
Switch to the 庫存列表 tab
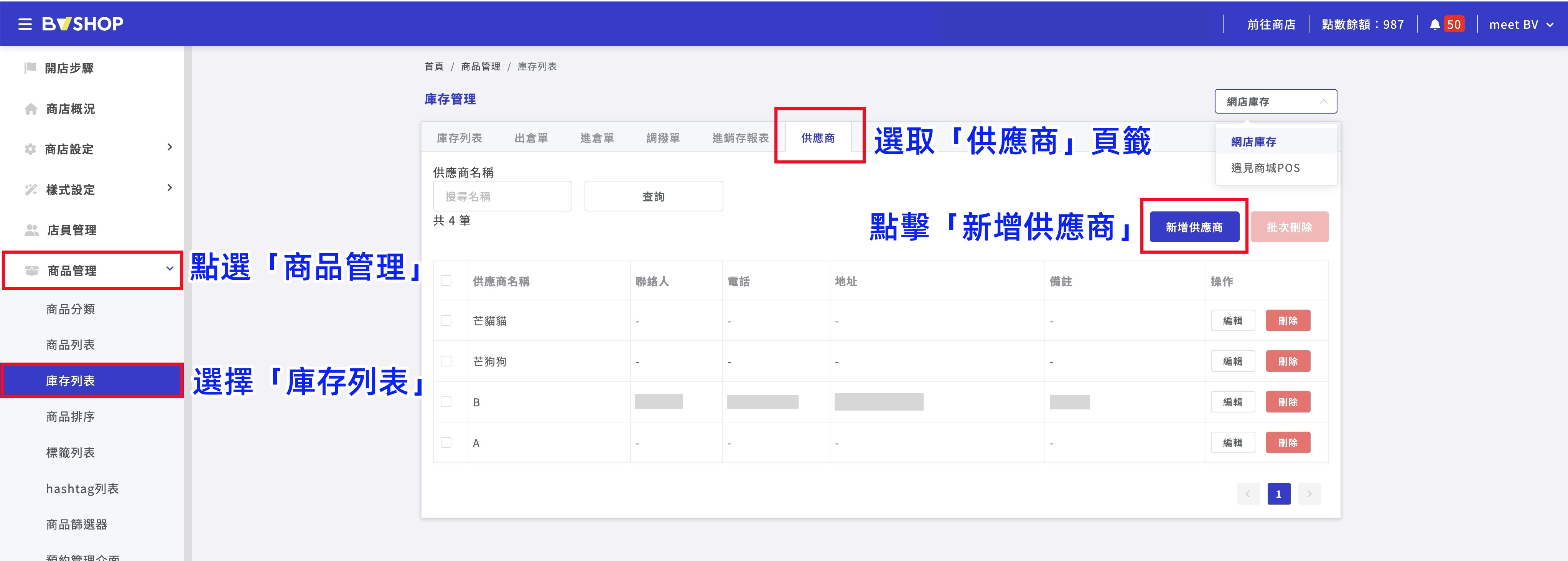click(460, 138)
